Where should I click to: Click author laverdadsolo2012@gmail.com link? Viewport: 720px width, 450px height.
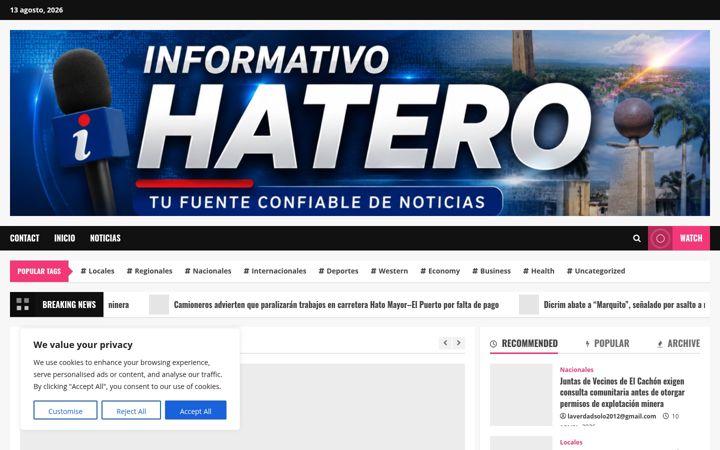point(612,416)
